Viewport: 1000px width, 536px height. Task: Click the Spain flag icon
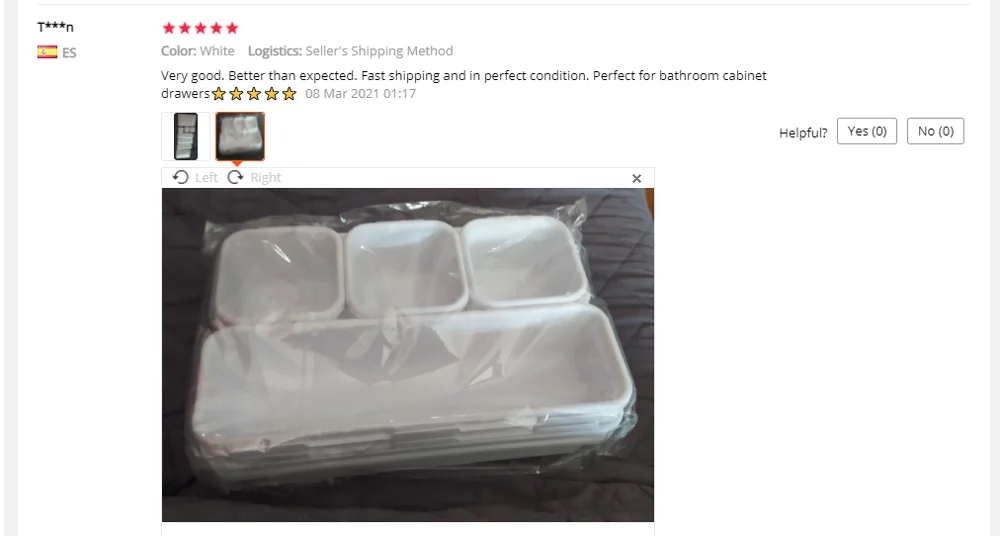47,52
